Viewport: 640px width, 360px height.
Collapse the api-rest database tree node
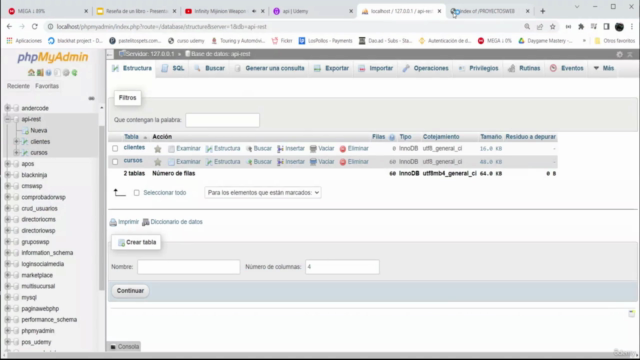7,119
